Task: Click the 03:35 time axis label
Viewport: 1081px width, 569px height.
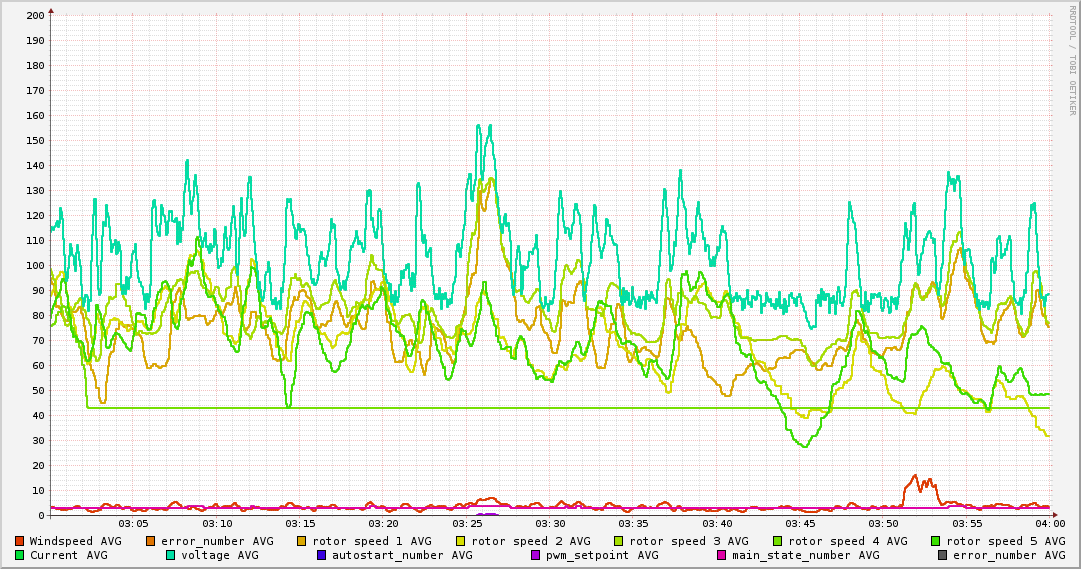Action: point(634,524)
